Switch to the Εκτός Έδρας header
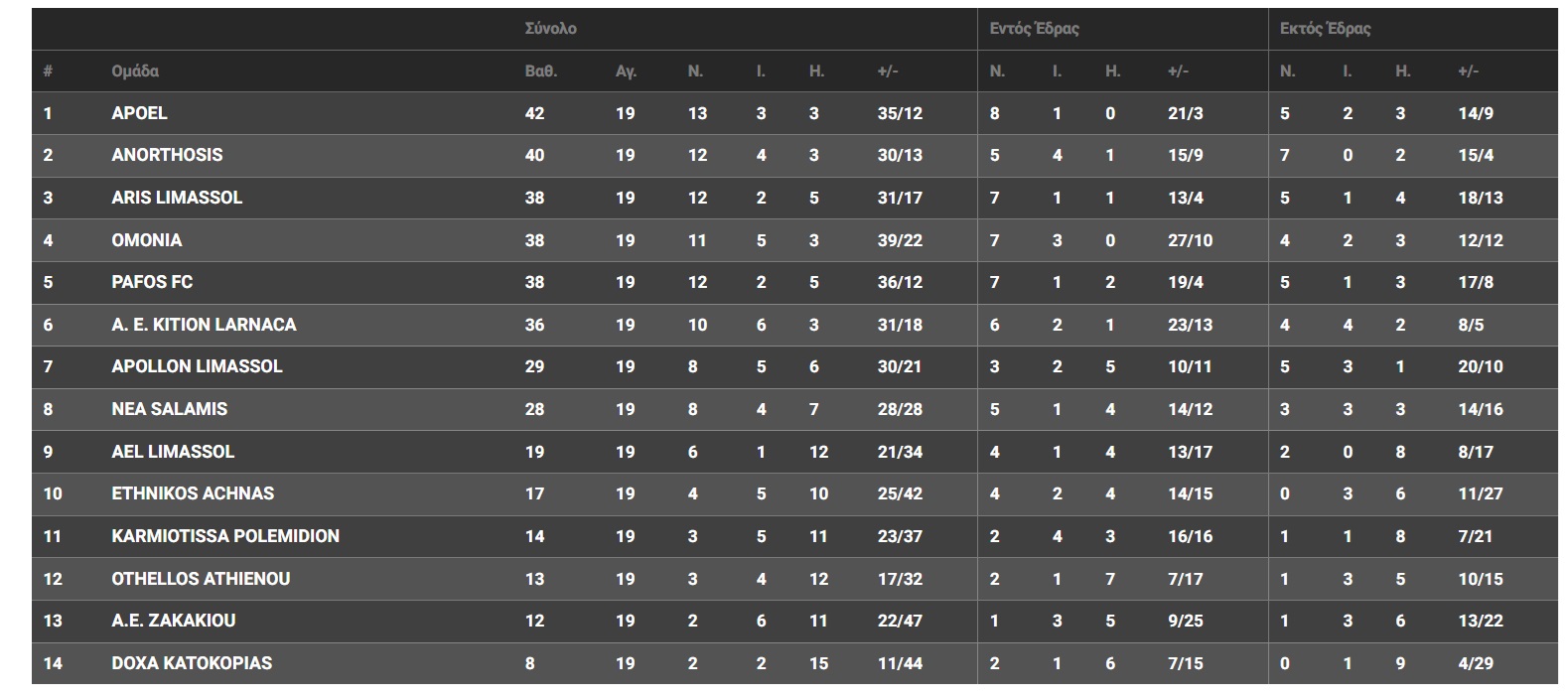Screen dimensions: 1568x698 1325,29
